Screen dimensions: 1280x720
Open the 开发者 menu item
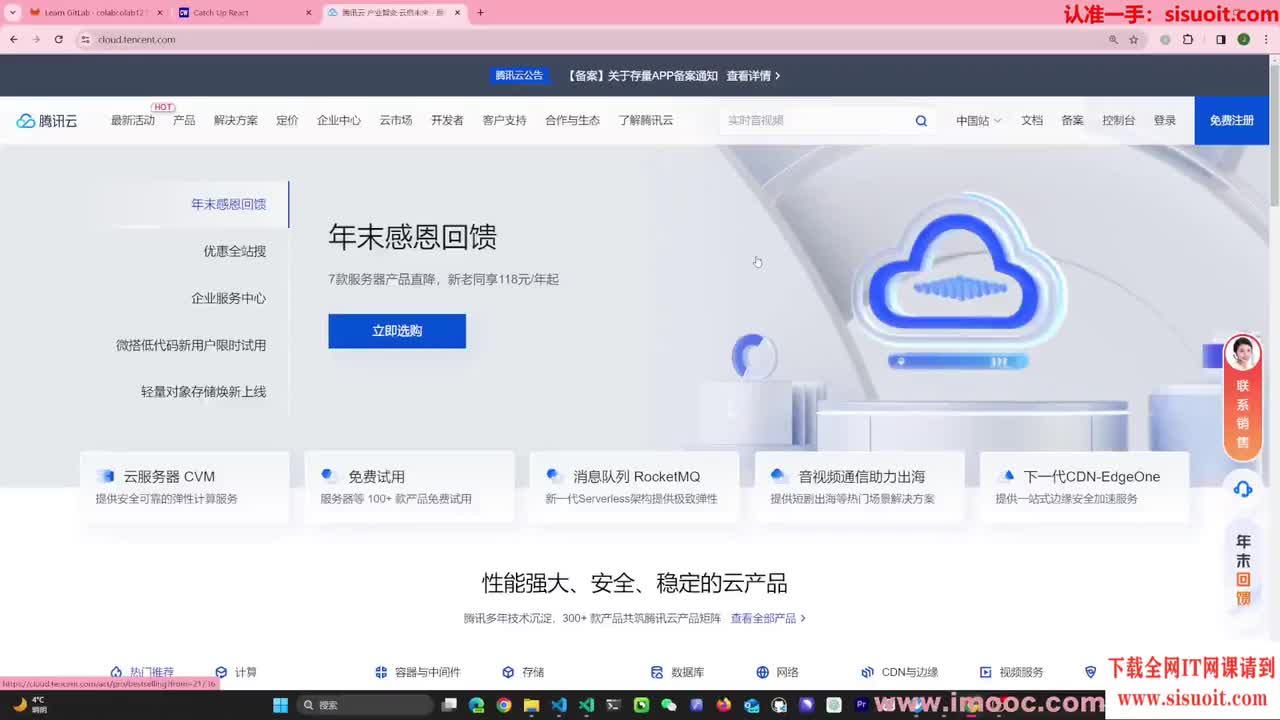[x=447, y=120]
